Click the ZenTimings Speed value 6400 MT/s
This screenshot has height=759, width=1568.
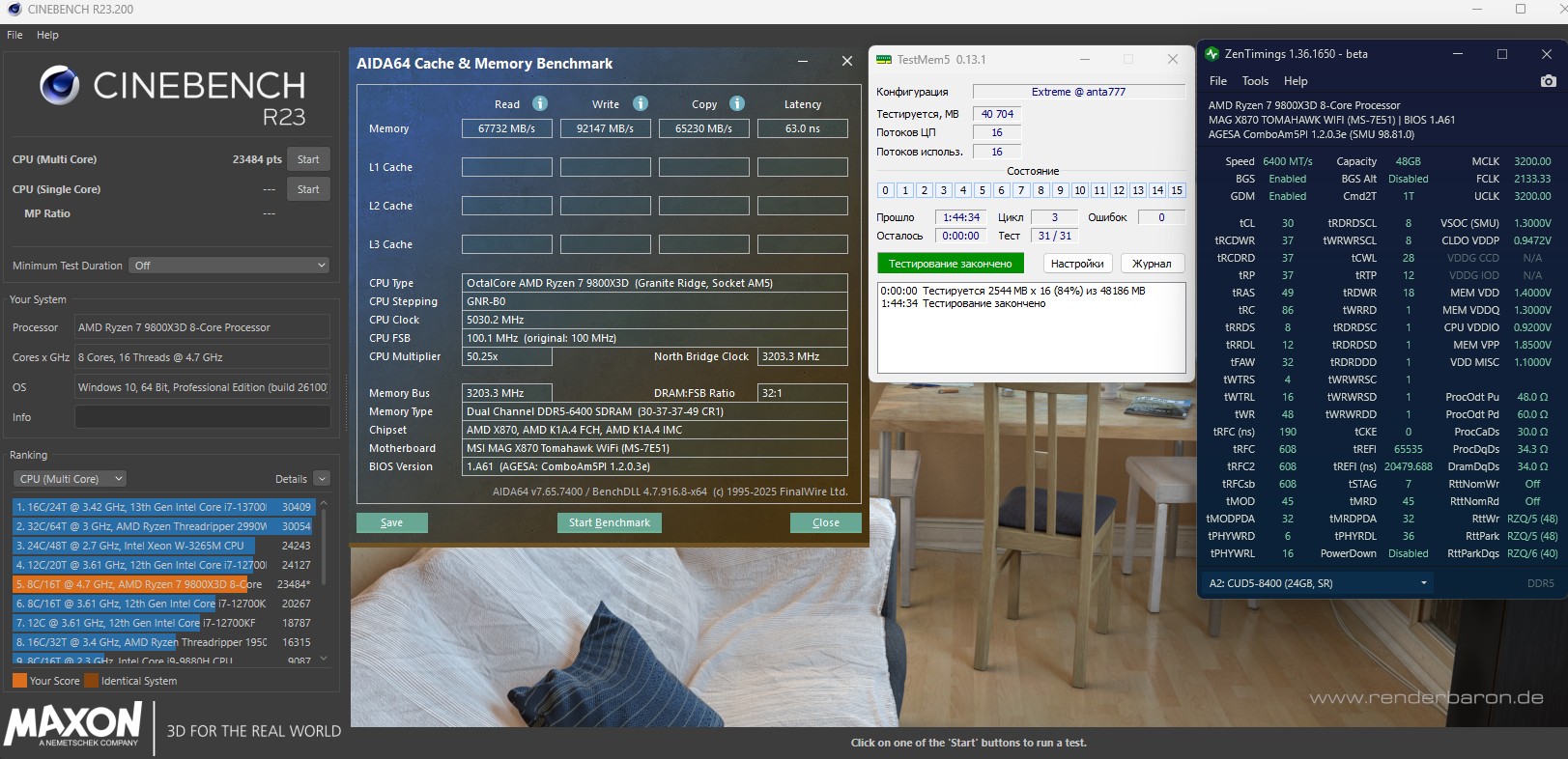1288,161
